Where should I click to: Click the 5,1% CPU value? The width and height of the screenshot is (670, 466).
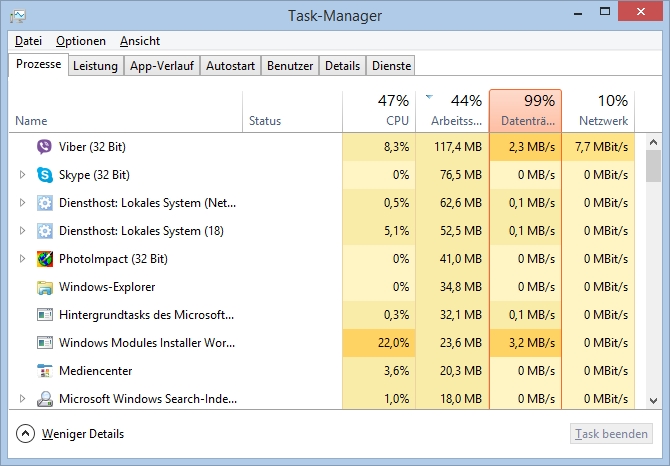397,231
